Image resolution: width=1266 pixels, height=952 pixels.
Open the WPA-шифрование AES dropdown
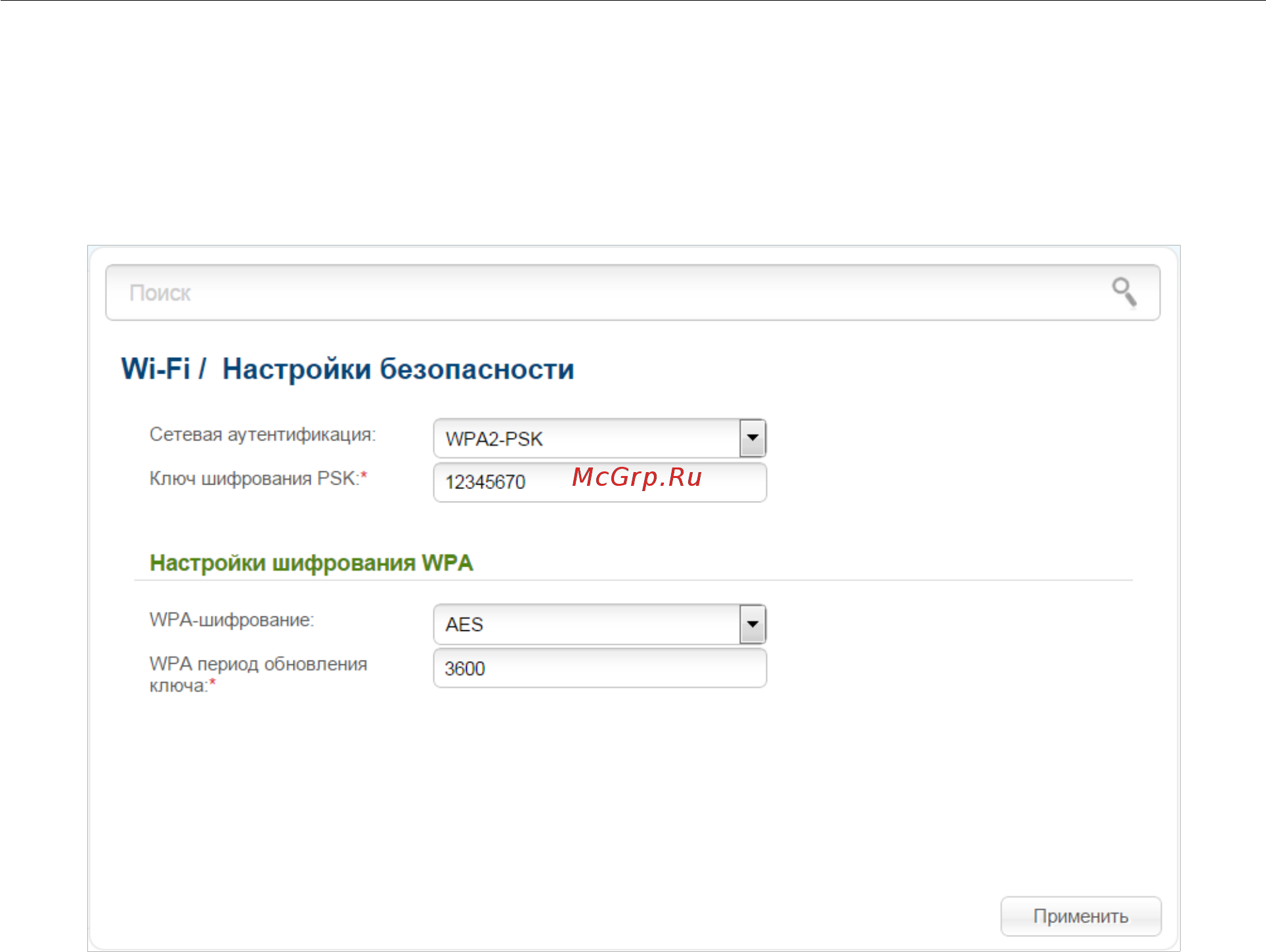[600, 624]
